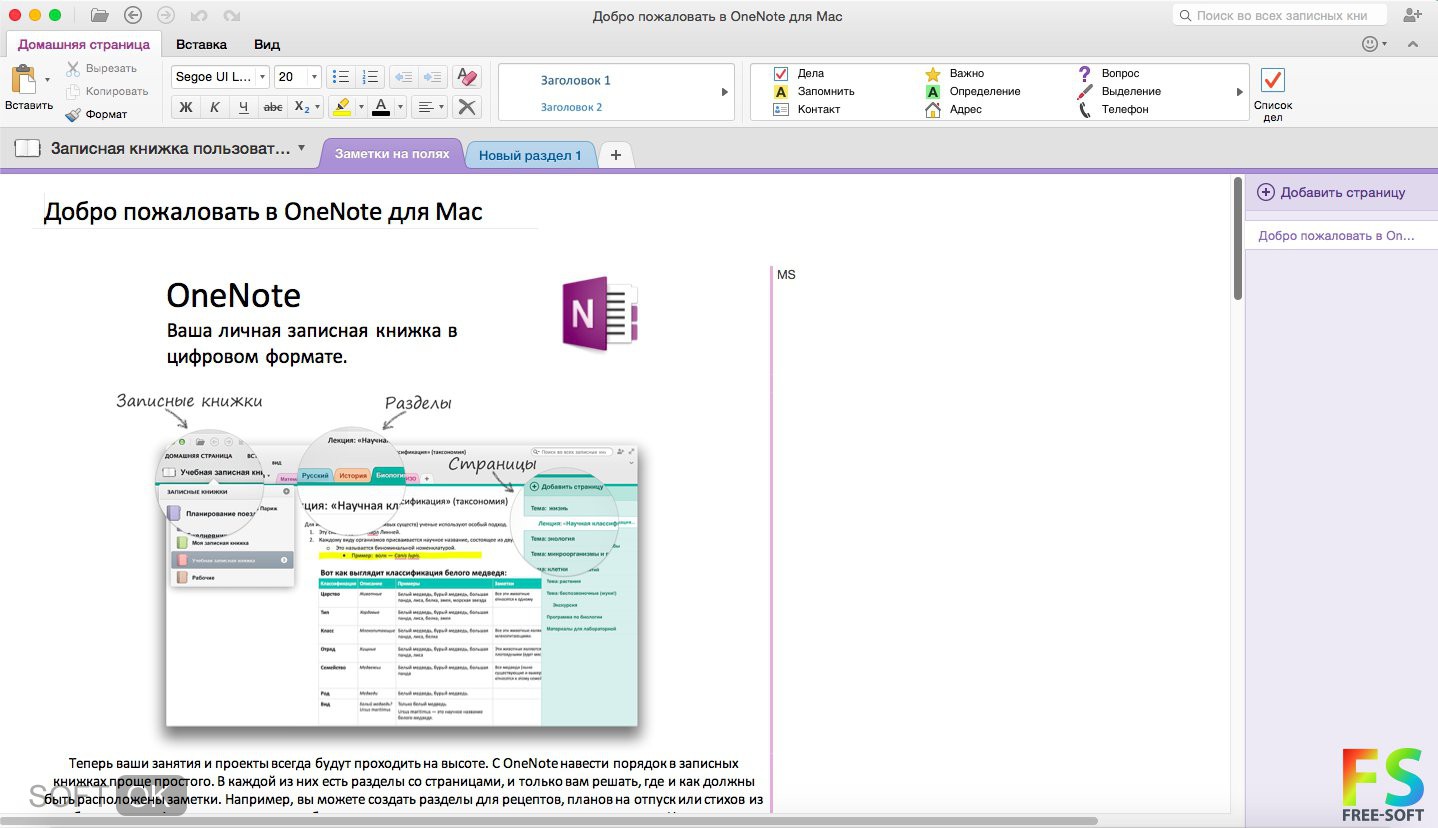Share notebook via add-person icon
Image resolution: width=1438 pixels, height=828 pixels.
(1412, 15)
